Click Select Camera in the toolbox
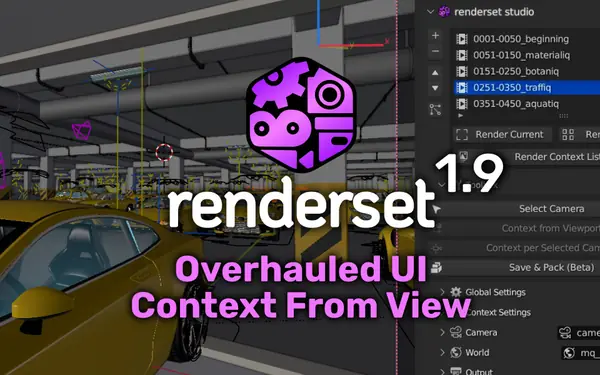Image resolution: width=600 pixels, height=375 pixels. tap(515, 209)
